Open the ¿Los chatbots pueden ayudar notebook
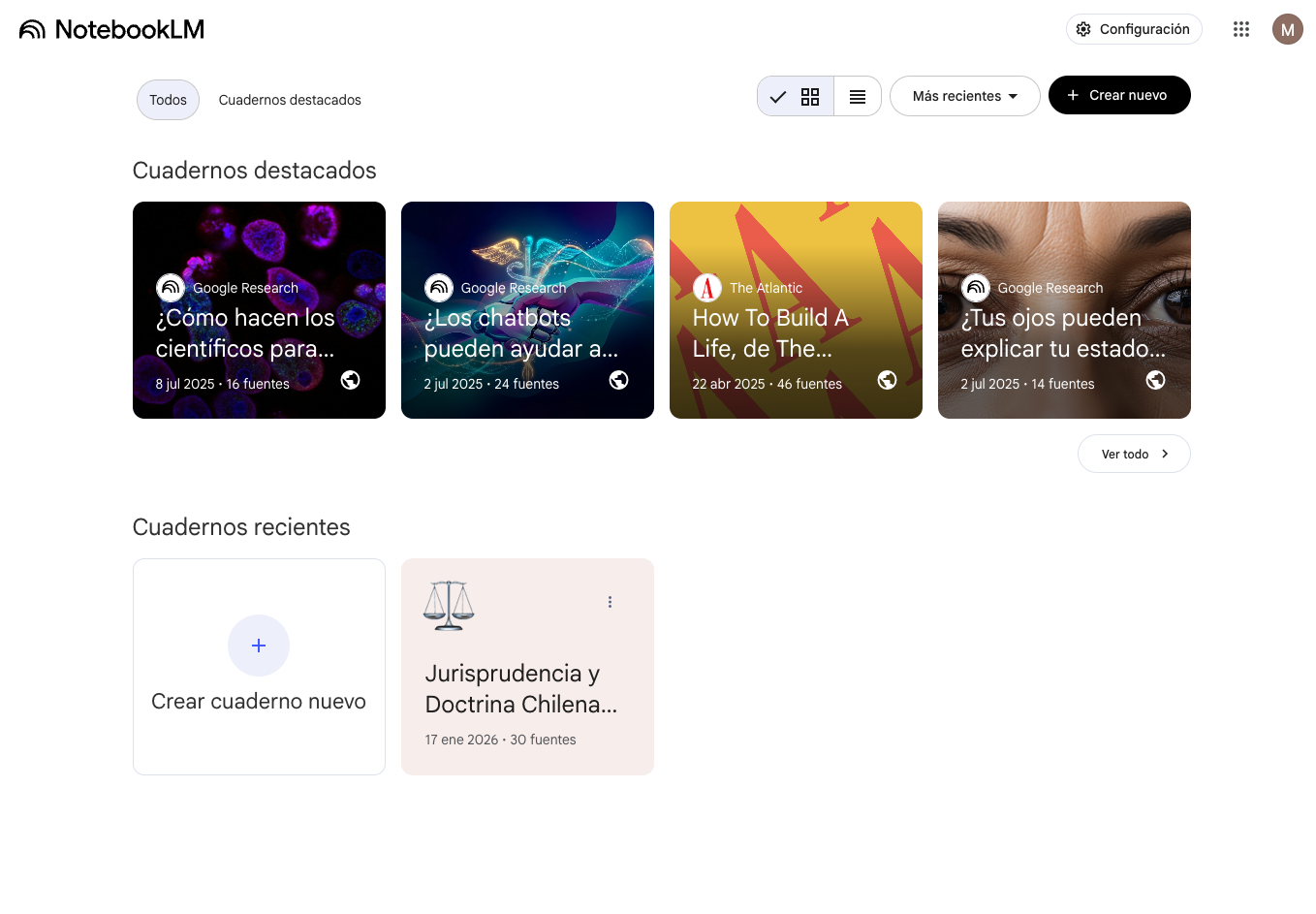This screenshot has width=1316, height=914. (x=527, y=310)
